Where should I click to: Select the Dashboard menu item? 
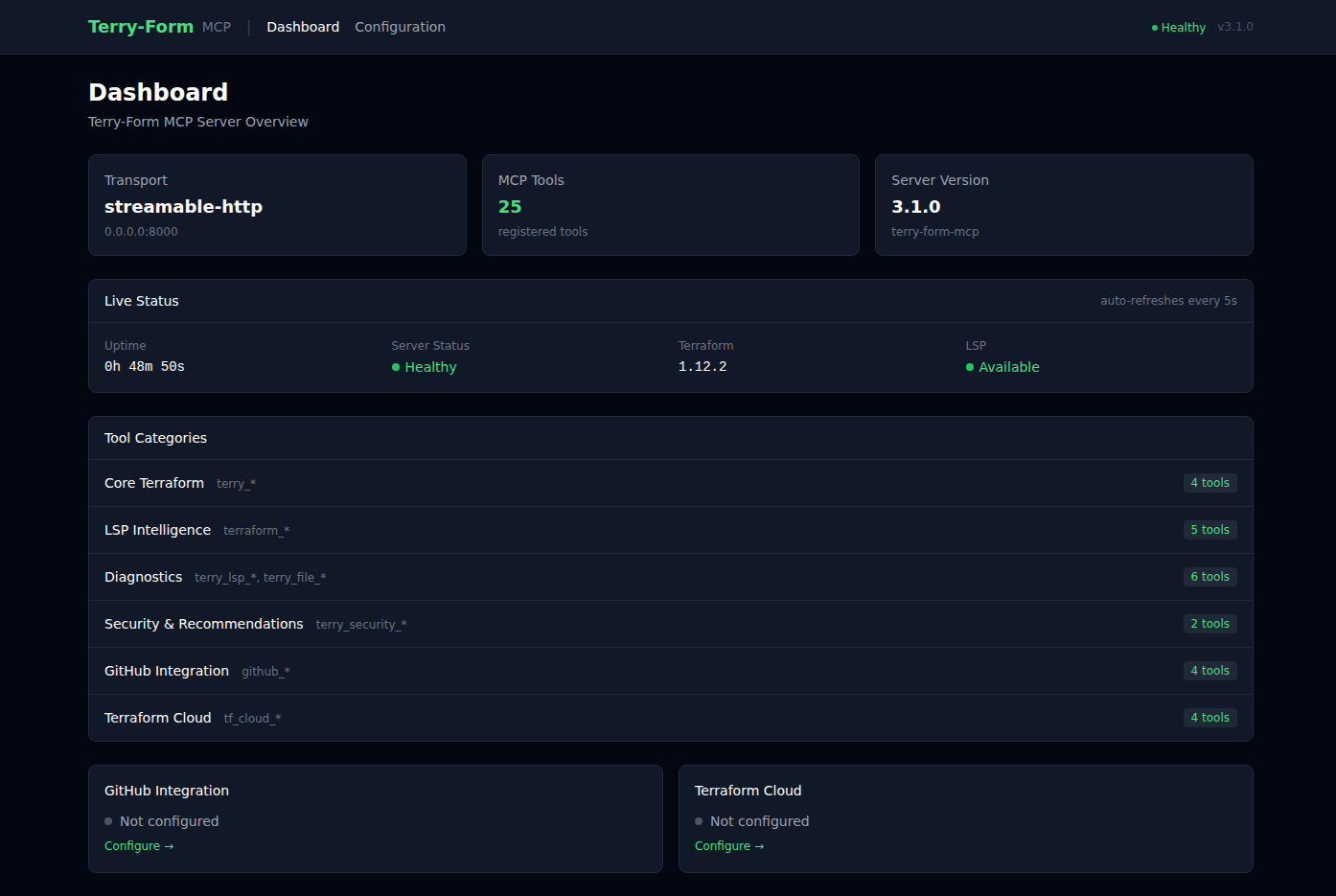tap(303, 27)
